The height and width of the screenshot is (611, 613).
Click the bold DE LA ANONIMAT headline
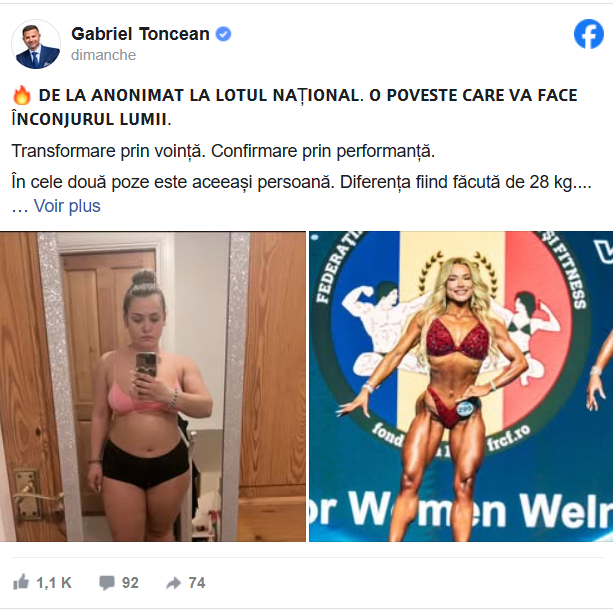308,96
